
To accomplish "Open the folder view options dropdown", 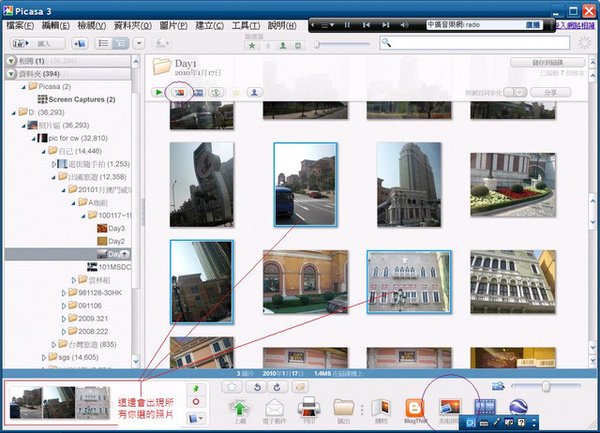I will 139,43.
